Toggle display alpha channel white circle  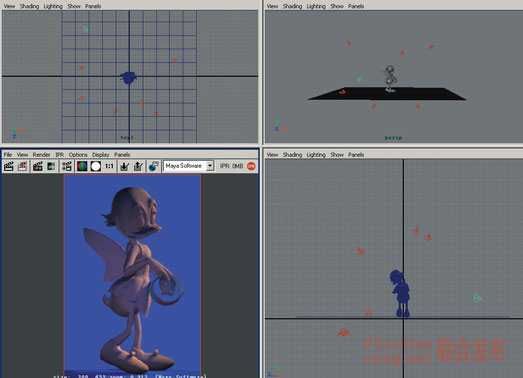[96, 166]
